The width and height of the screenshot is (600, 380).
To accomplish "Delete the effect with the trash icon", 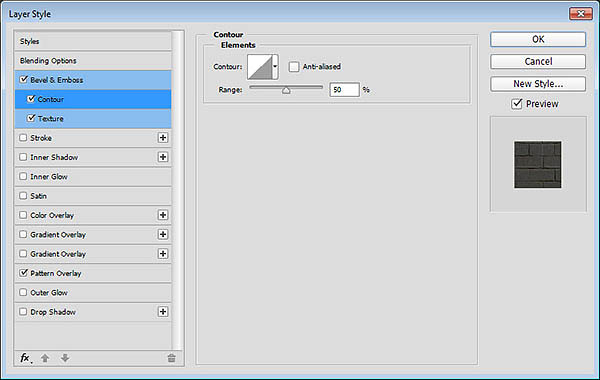I will pos(171,358).
